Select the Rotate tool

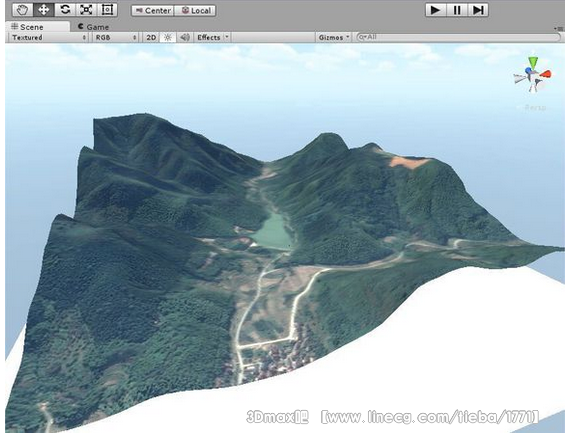pos(65,10)
